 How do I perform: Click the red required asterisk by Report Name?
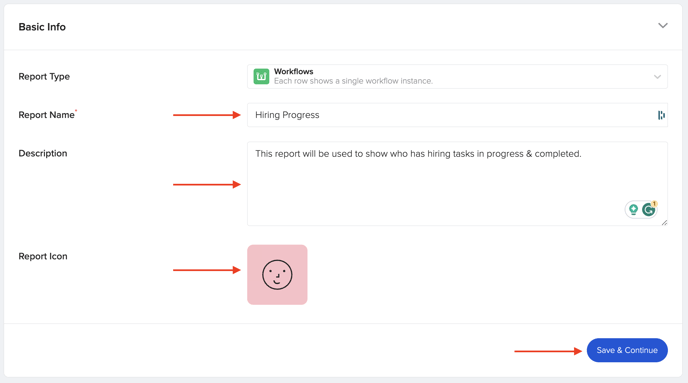click(x=76, y=111)
